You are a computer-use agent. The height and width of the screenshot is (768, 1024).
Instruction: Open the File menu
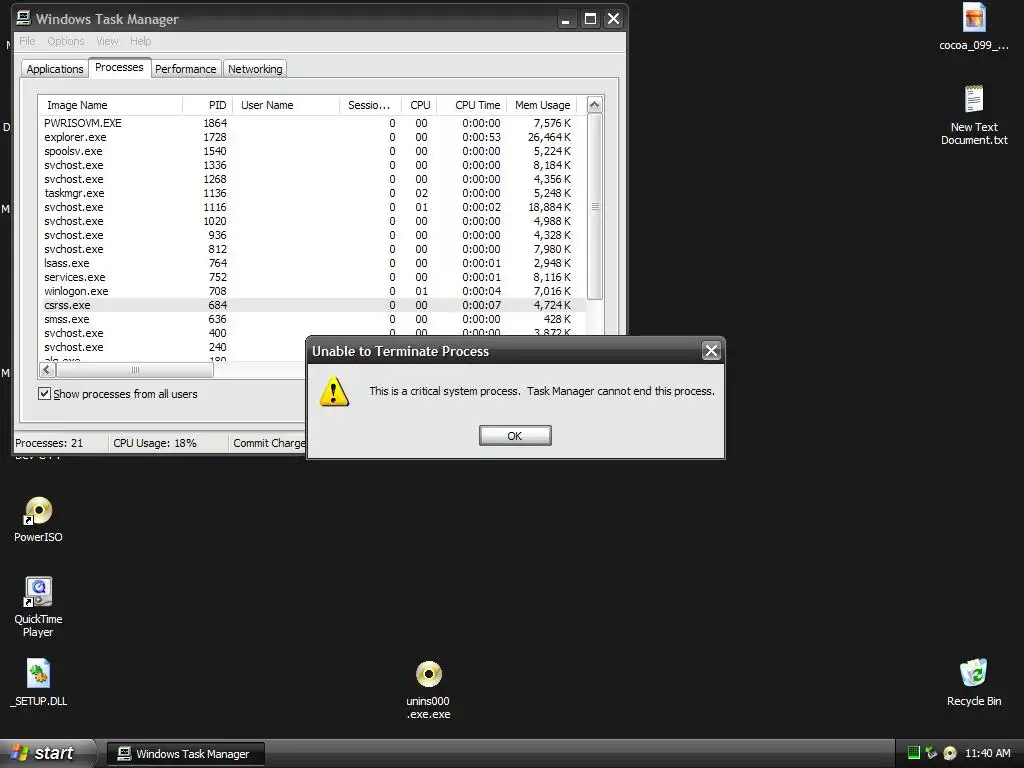(27, 41)
